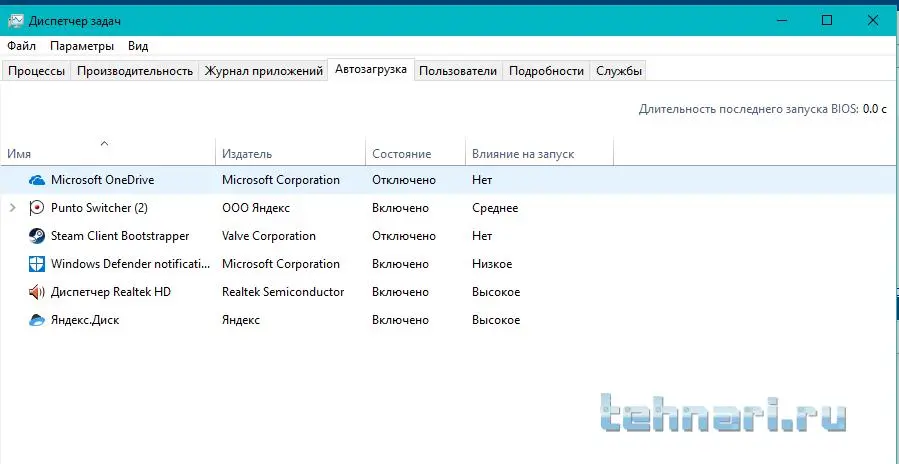Screen dimensions: 899x464
Task: Click Нет impact for Steam Client
Action: click(482, 236)
